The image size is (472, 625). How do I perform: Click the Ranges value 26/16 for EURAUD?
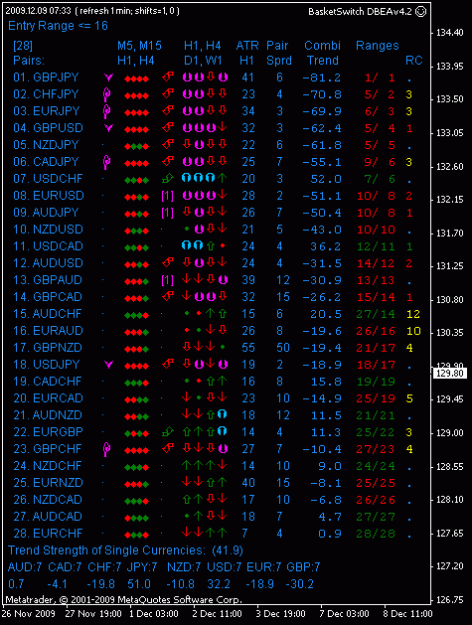pos(376,331)
